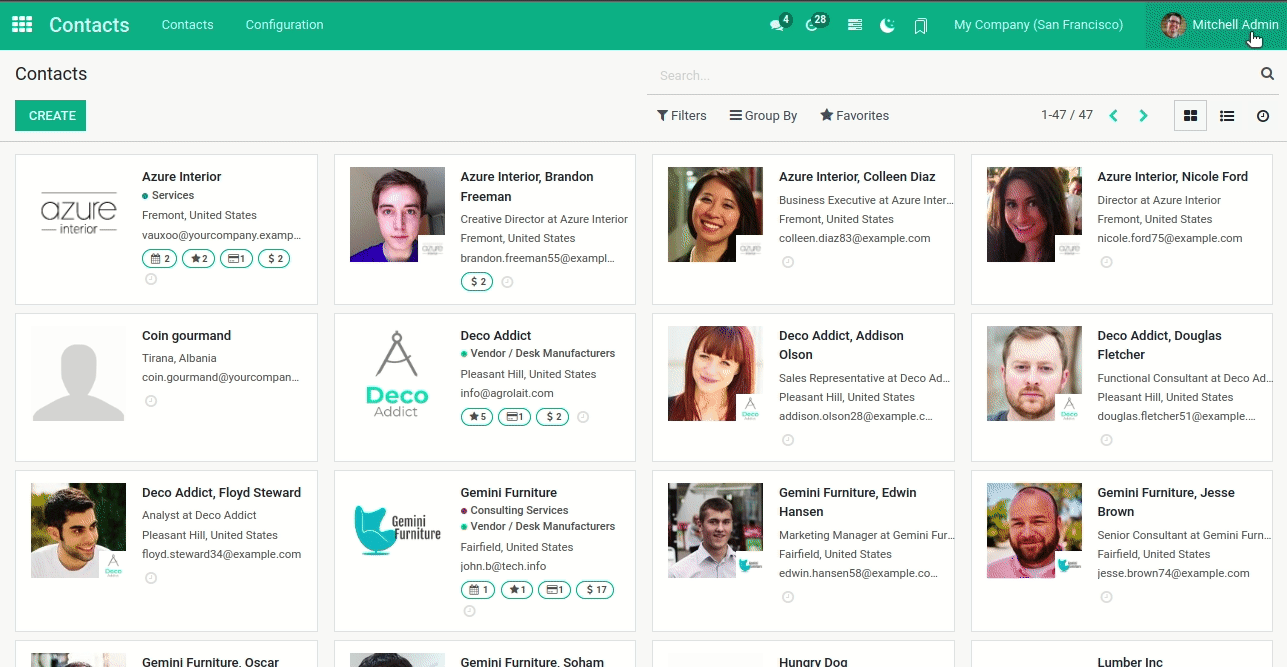Open Azure Interior's meetings badge showing 2

tap(160, 259)
